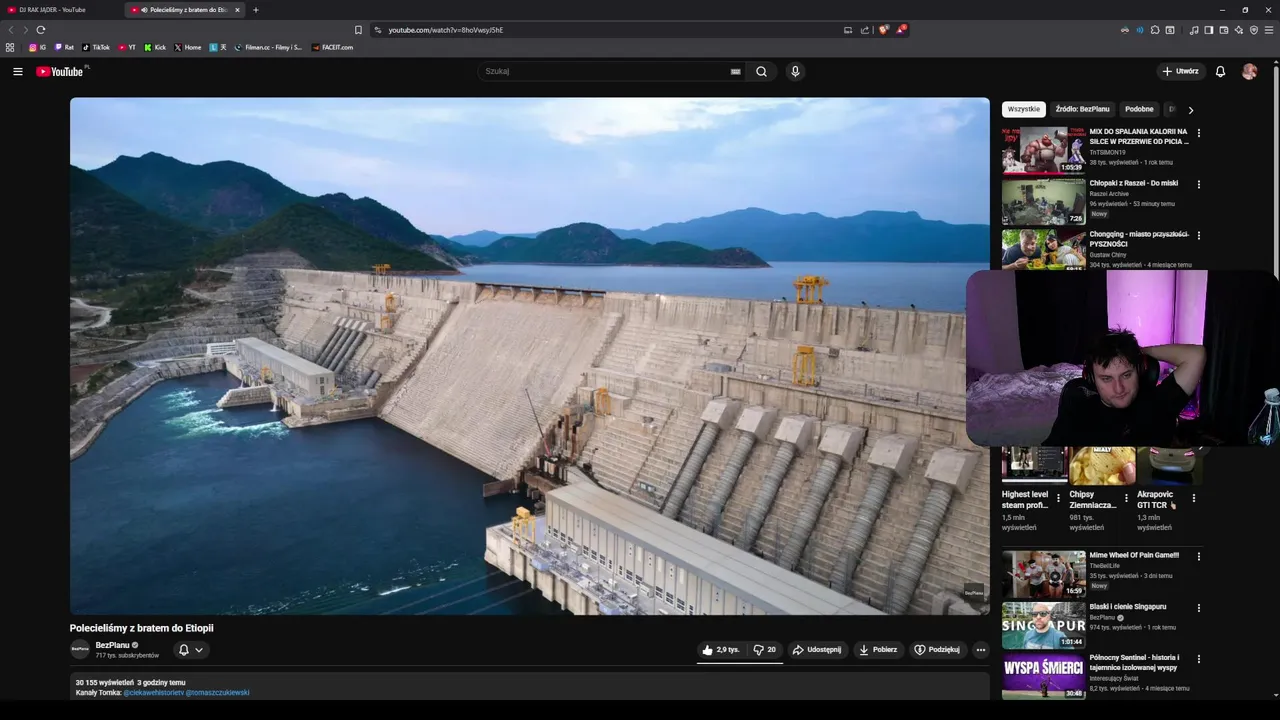Open on-screen keyboard icon in search box

pyautogui.click(x=735, y=71)
